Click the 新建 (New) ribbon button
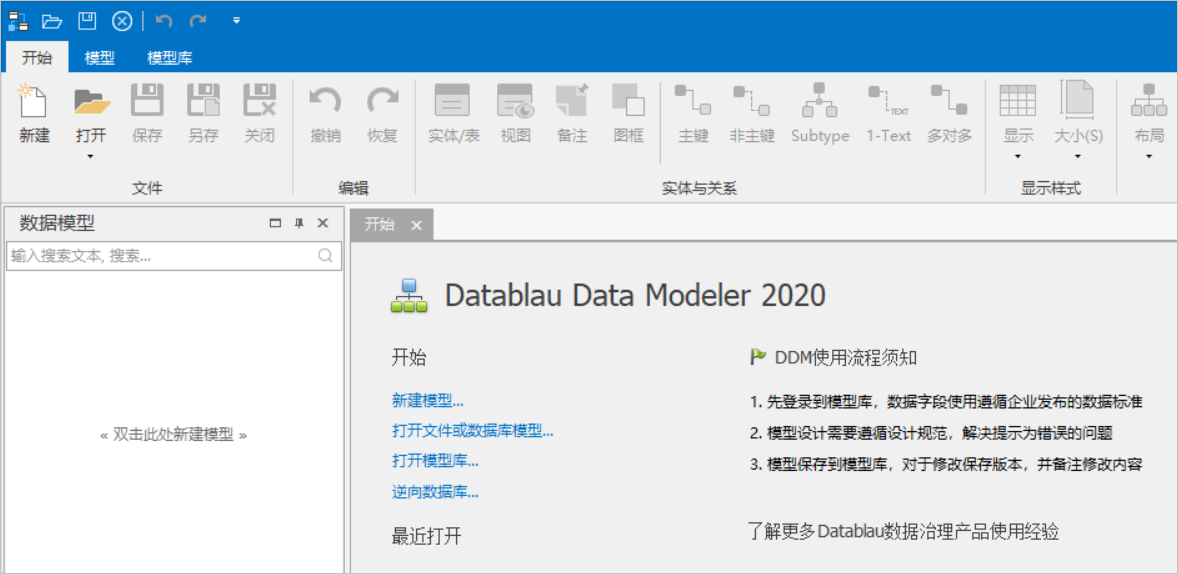This screenshot has height=574, width=1178. pyautogui.click(x=34, y=113)
